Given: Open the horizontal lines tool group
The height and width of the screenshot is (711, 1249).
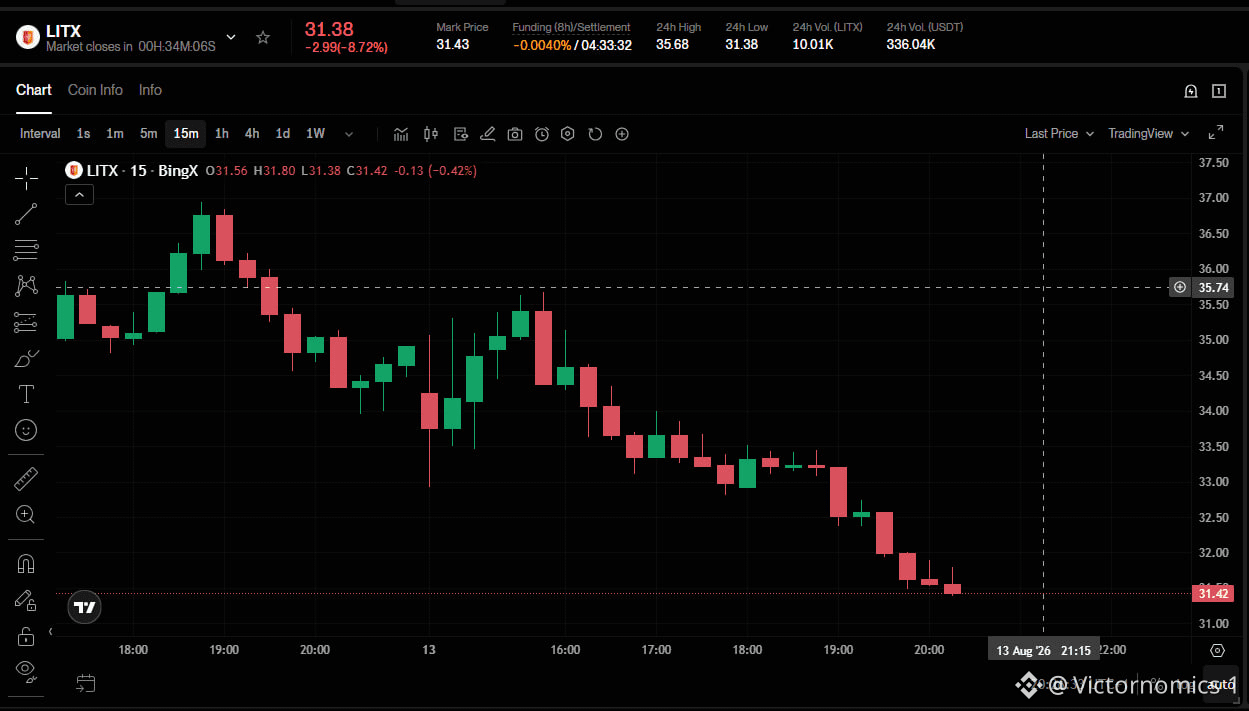Looking at the screenshot, I should (x=26, y=250).
